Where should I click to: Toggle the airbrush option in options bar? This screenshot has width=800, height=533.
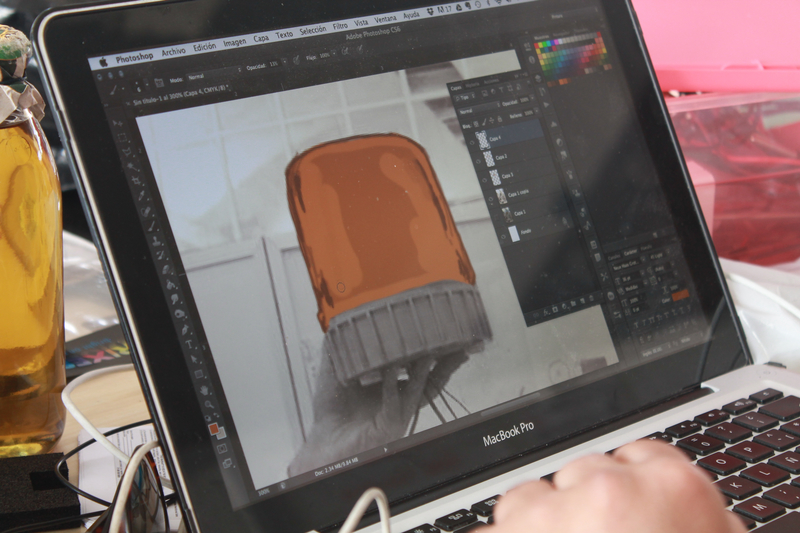[345, 51]
